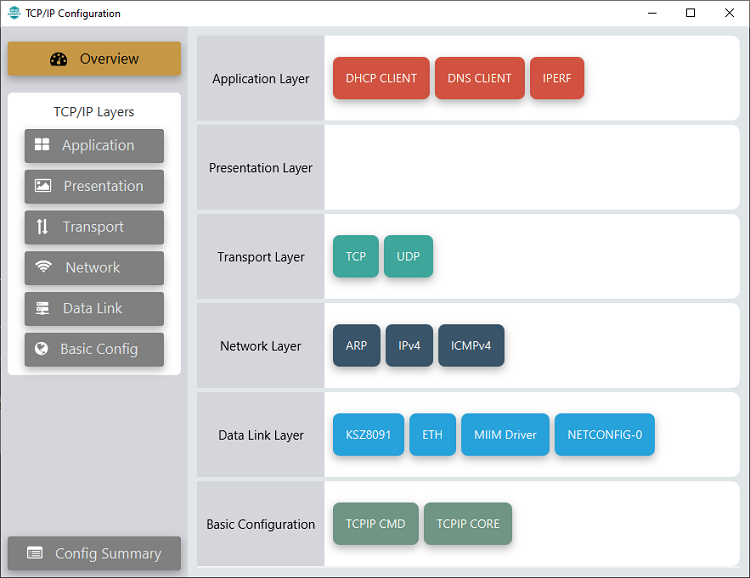Select the DNS CLIENT module
Viewport: 750px width, 578px height.
tap(479, 79)
